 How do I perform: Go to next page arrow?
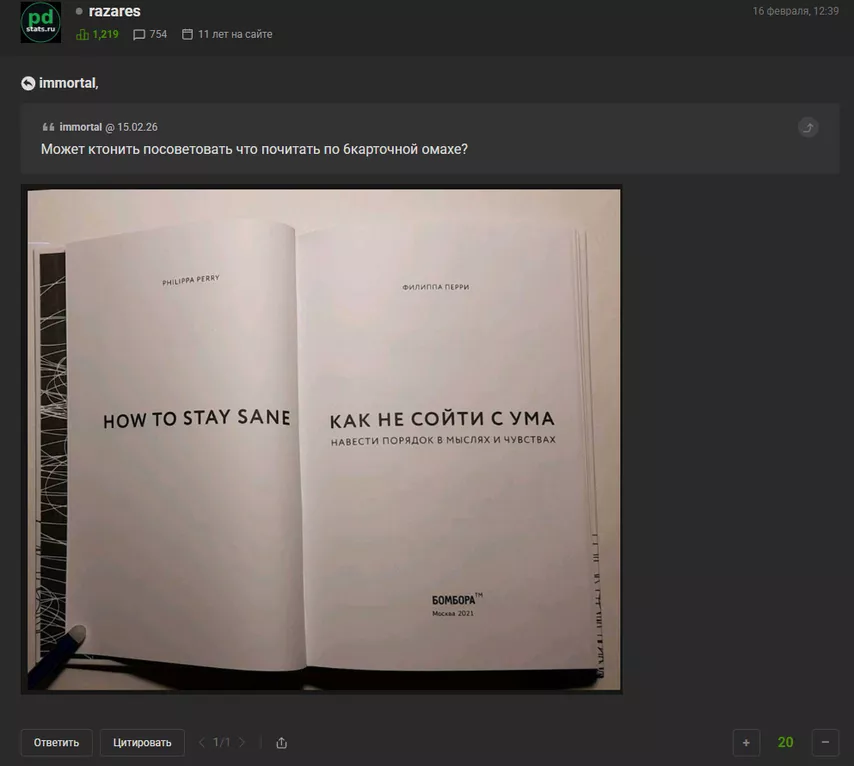point(242,742)
